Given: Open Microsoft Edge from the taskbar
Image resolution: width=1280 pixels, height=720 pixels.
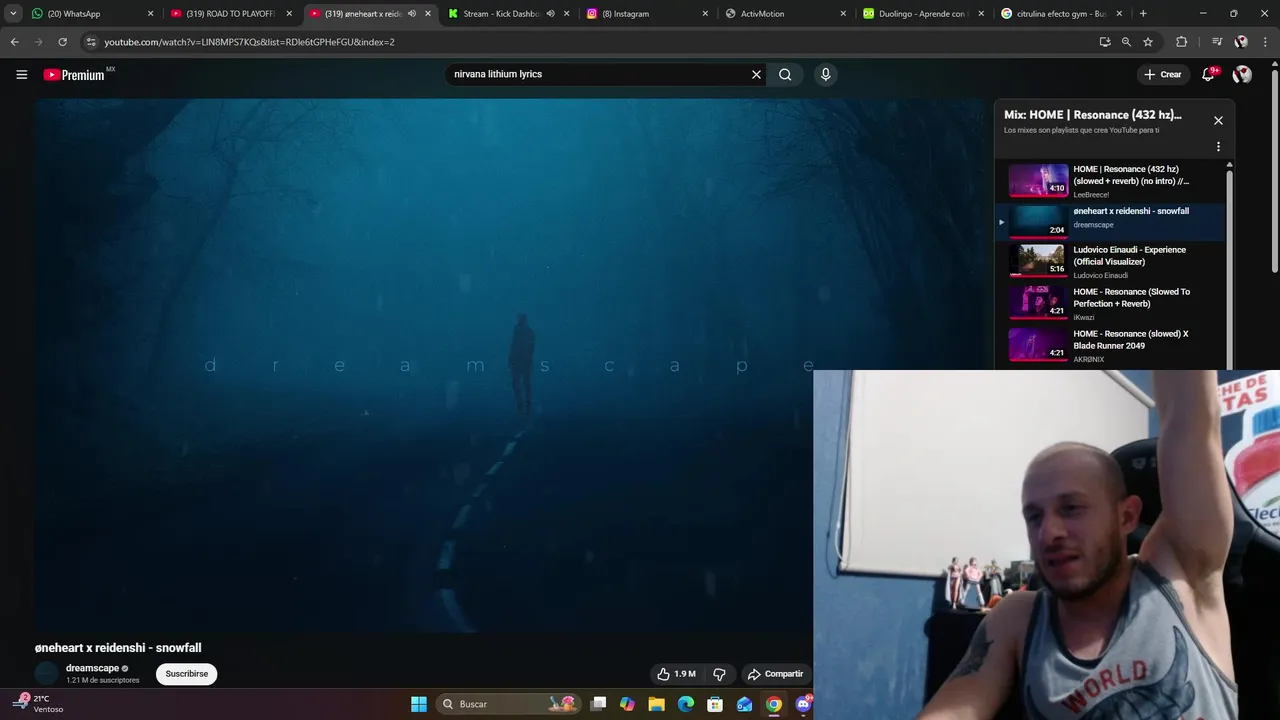Looking at the screenshot, I should coord(686,704).
